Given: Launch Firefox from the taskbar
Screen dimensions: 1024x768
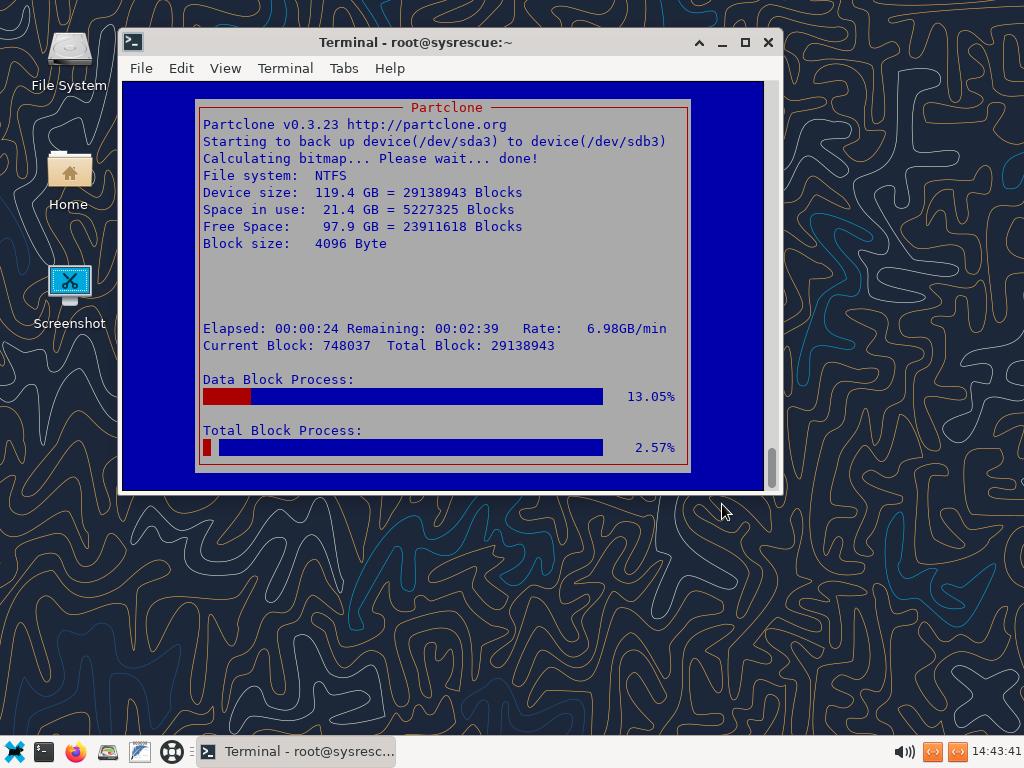Looking at the screenshot, I should pyautogui.click(x=76, y=751).
